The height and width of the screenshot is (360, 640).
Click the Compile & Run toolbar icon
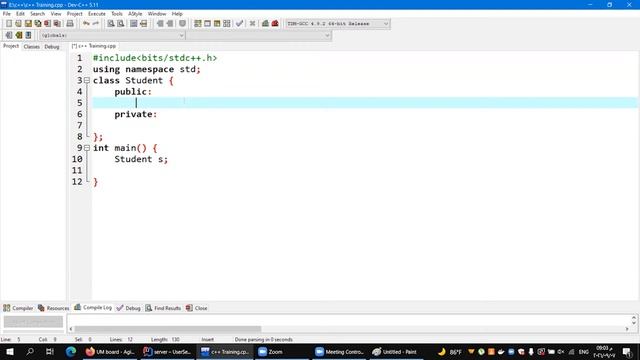217,24
